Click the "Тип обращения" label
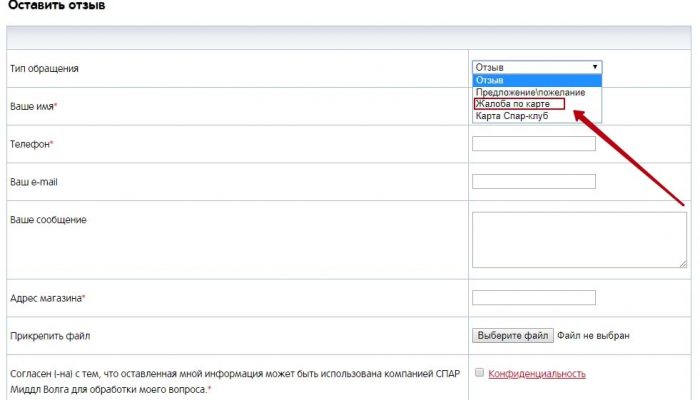This screenshot has height=400, width=700. point(44,69)
